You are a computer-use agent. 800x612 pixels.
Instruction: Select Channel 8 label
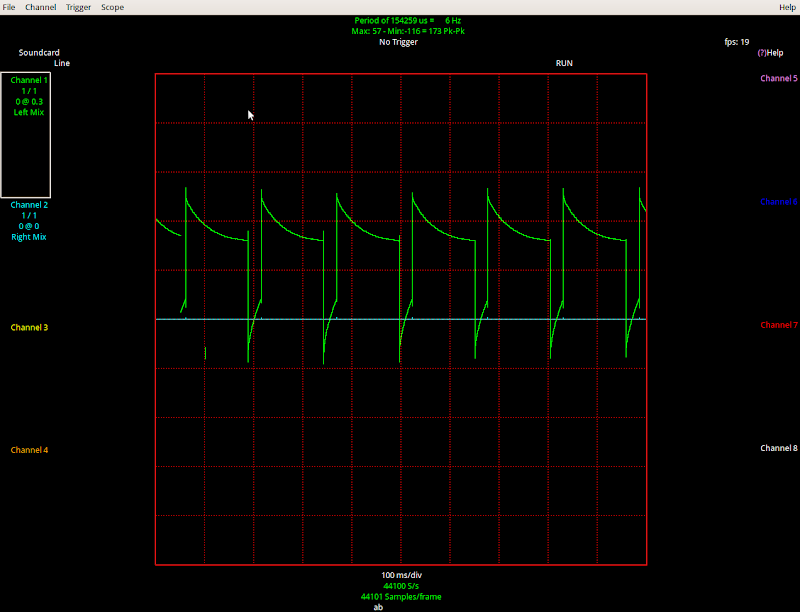778,448
